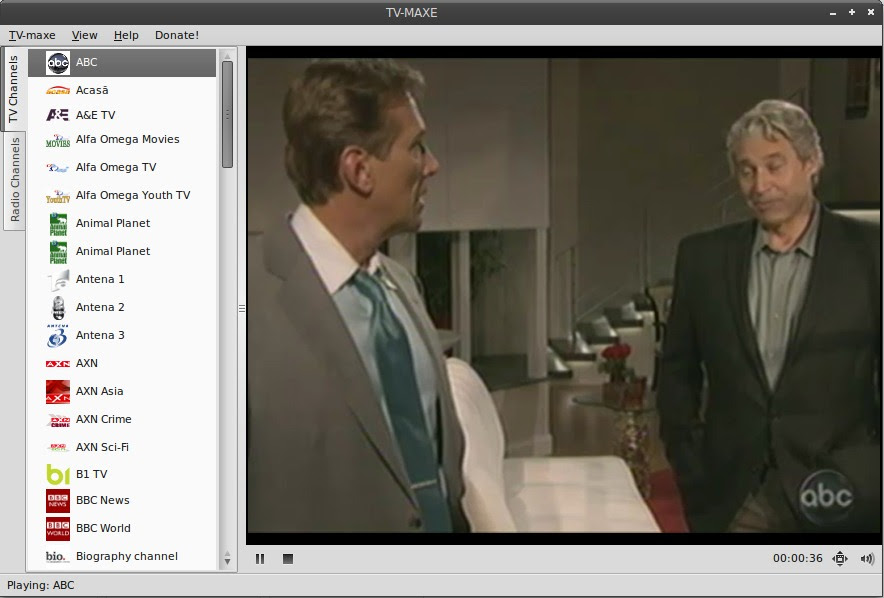The height and width of the screenshot is (598, 884).
Task: Select the Antena 2 channel name
Action: click(x=100, y=307)
